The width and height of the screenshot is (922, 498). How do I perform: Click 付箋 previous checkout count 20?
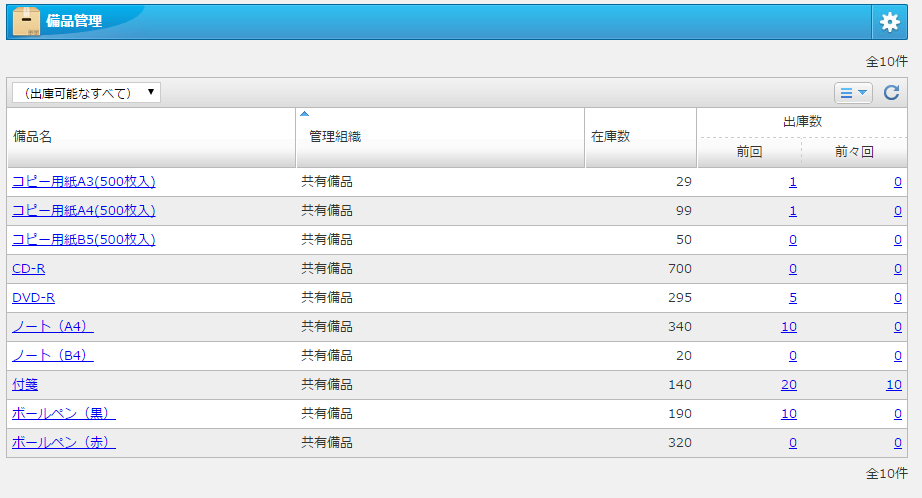(789, 385)
